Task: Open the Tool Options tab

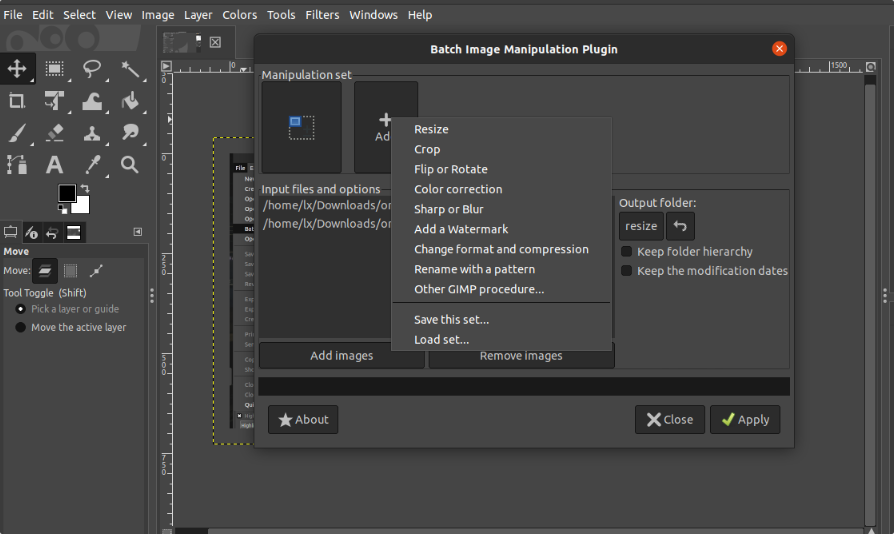Action: pos(10,232)
